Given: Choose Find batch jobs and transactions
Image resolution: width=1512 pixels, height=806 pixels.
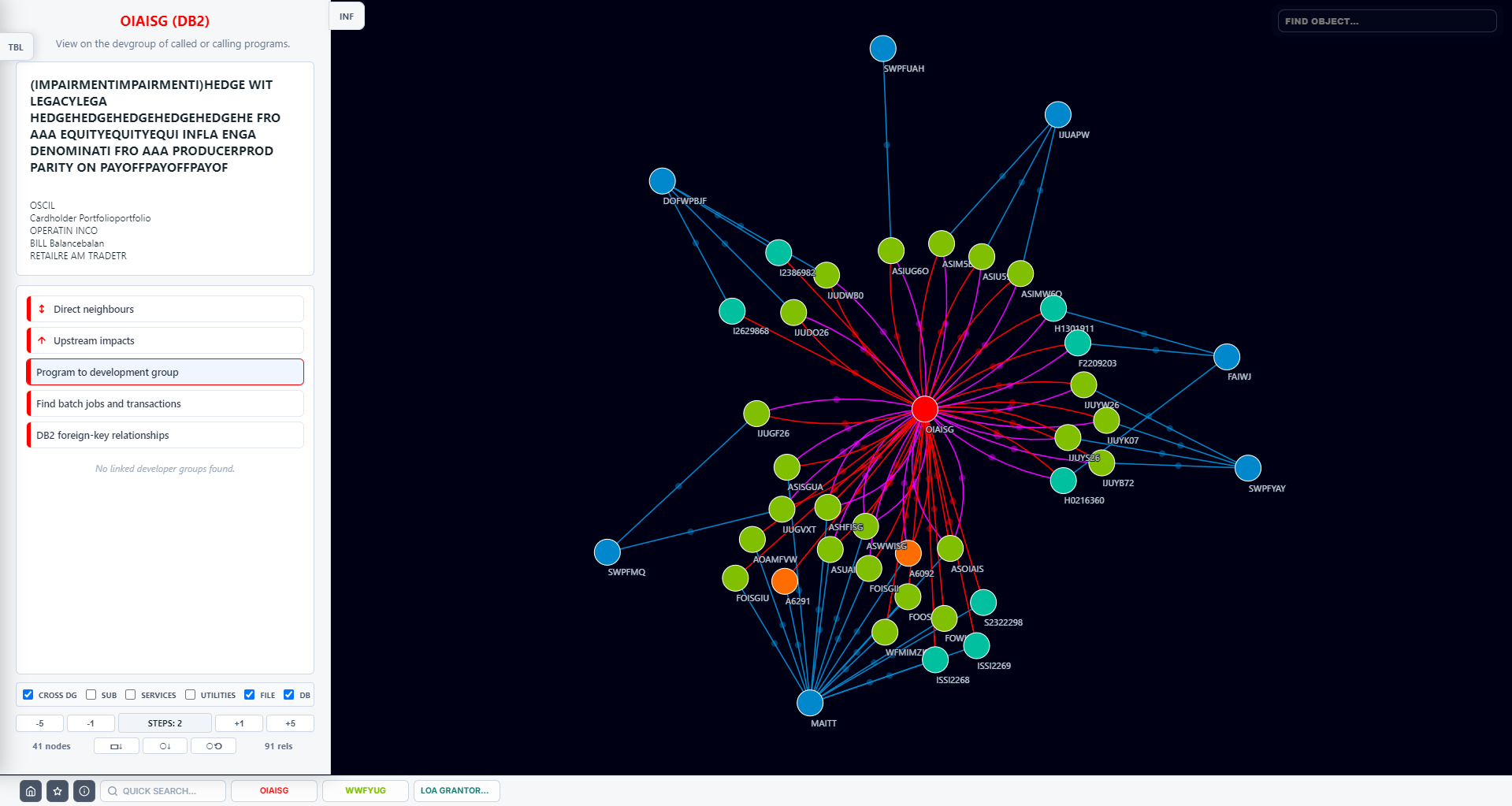Looking at the screenshot, I should point(165,403).
